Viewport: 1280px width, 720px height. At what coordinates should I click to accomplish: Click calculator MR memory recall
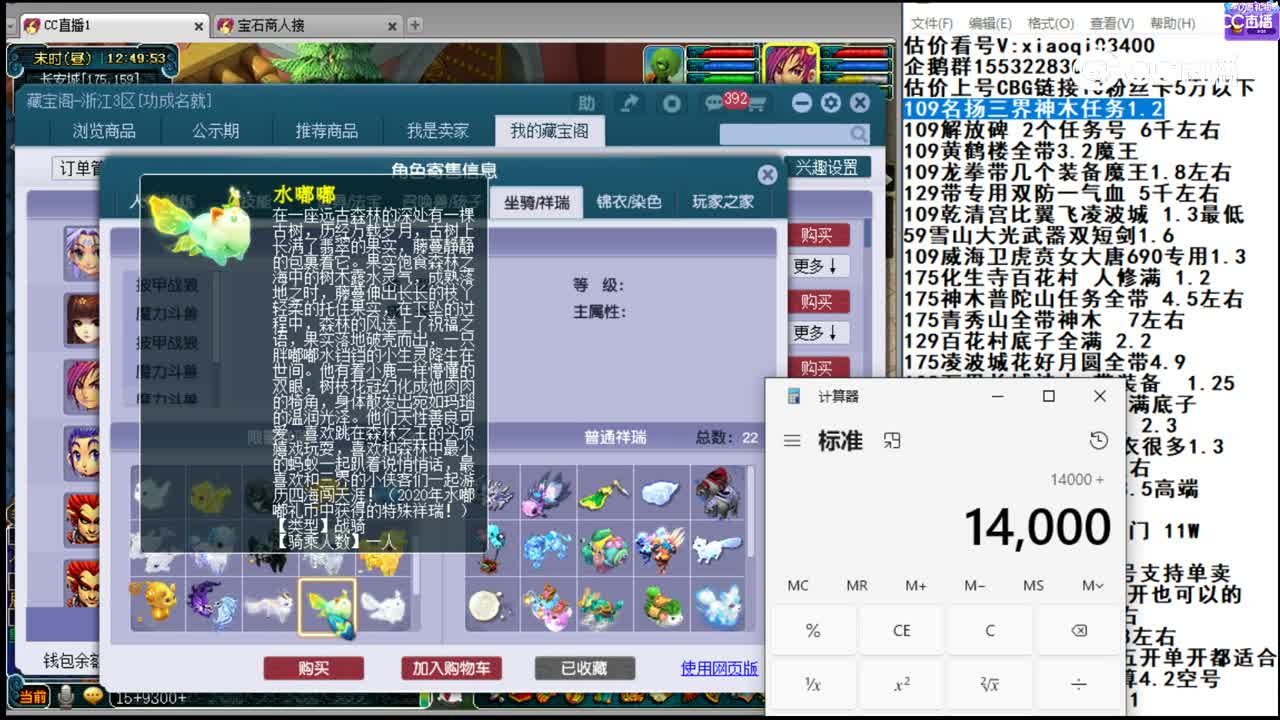(x=857, y=585)
